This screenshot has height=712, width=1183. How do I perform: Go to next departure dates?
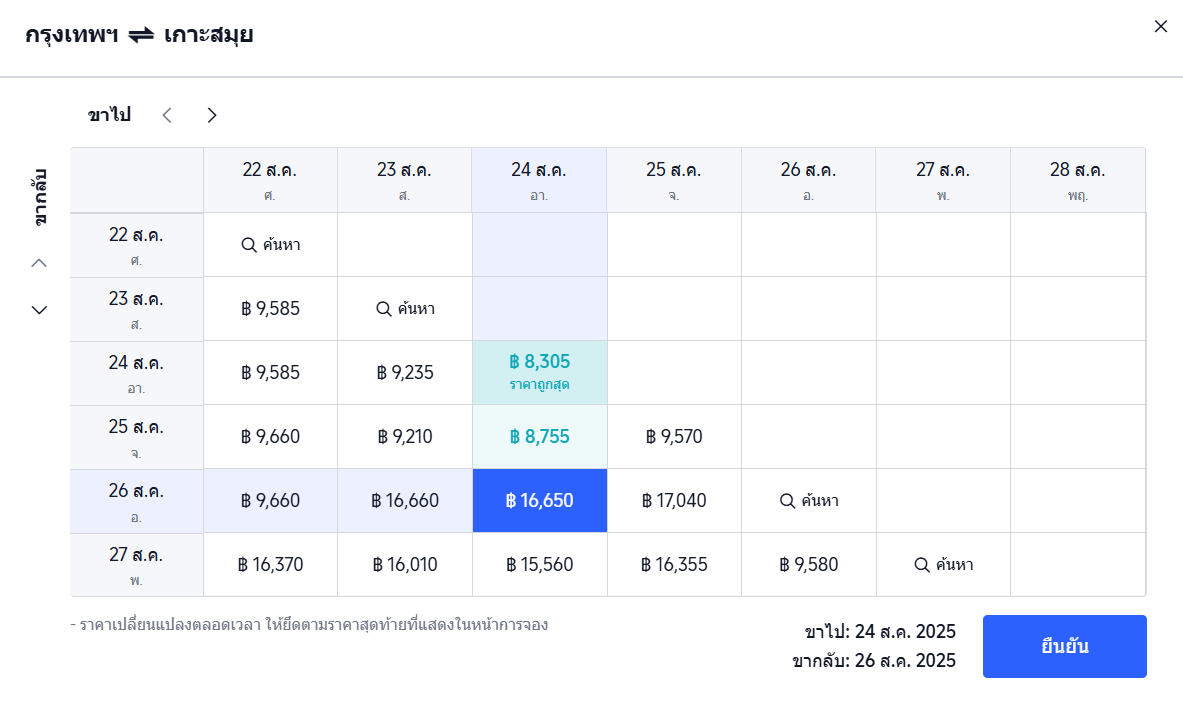(x=212, y=115)
